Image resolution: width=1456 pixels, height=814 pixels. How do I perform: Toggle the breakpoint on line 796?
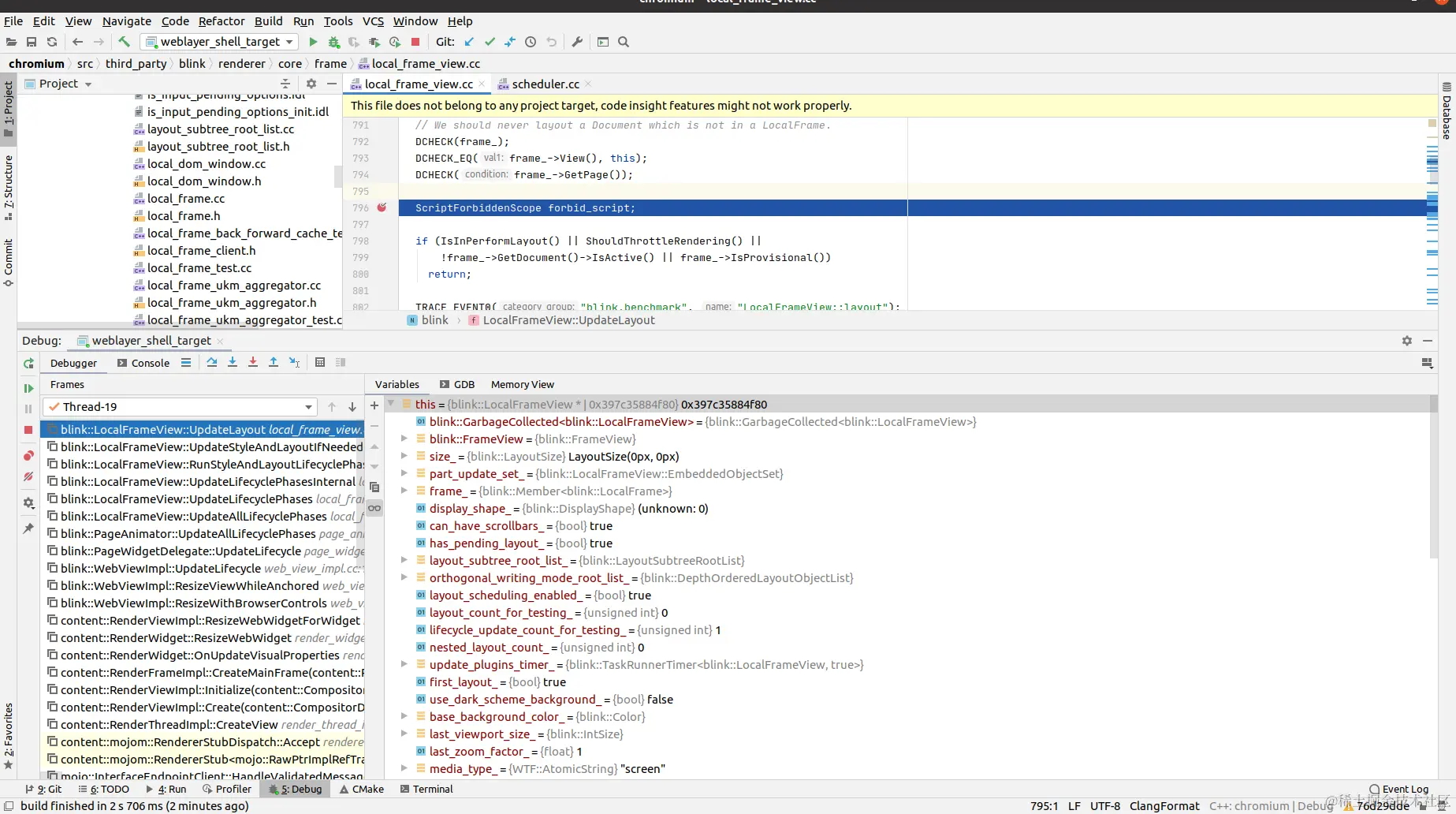pos(382,207)
